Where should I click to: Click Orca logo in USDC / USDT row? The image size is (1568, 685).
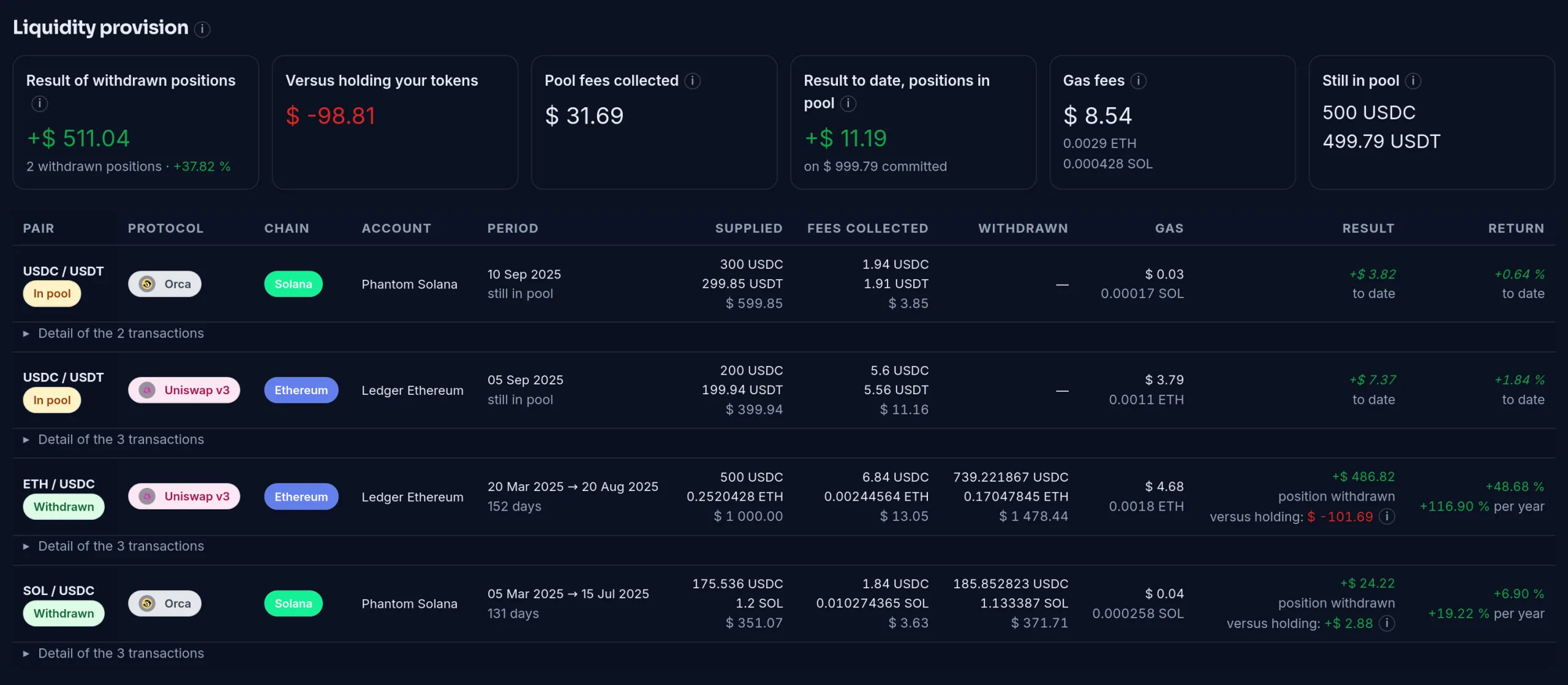tap(147, 284)
